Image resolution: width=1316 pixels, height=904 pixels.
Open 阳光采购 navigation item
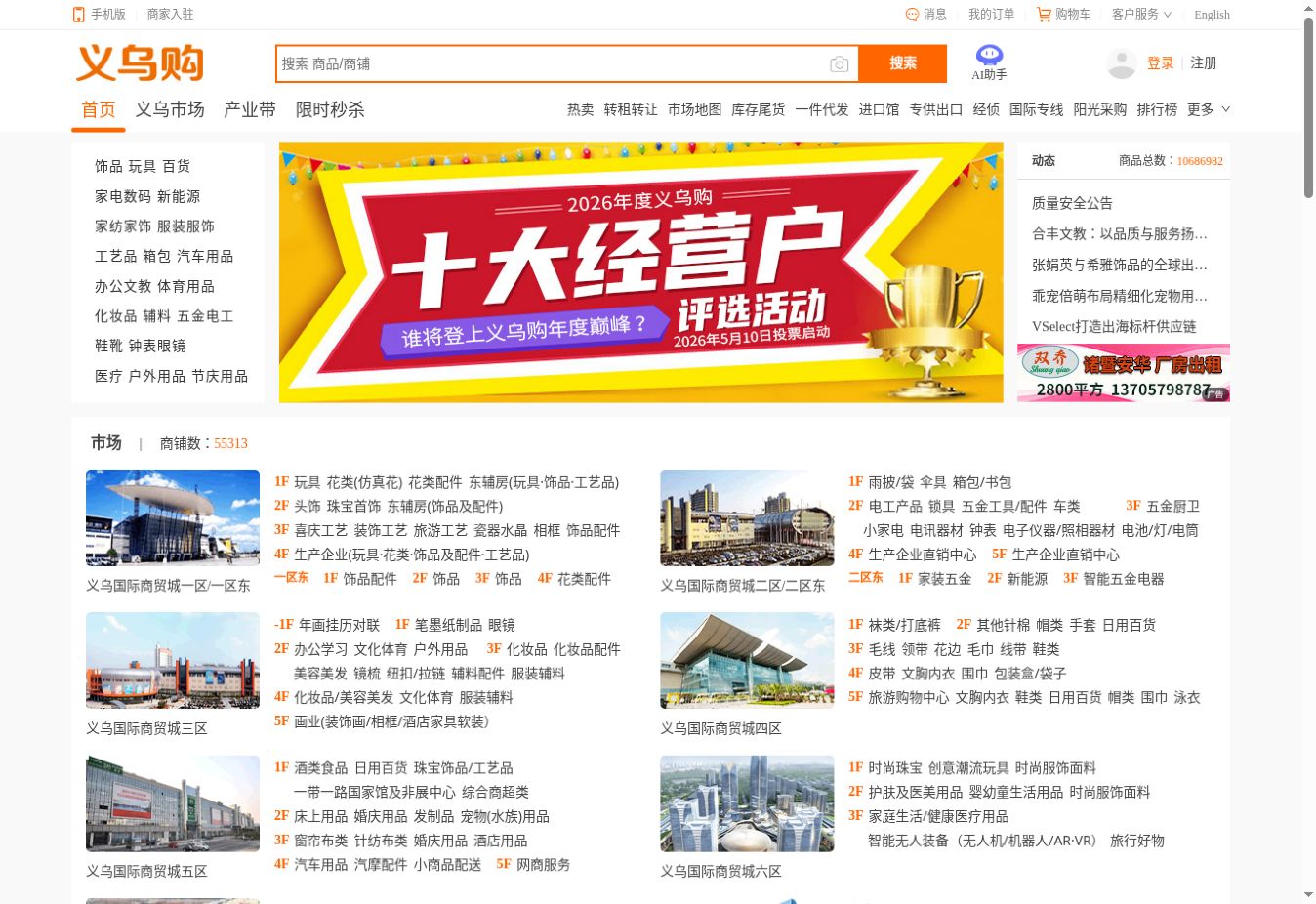(1100, 109)
